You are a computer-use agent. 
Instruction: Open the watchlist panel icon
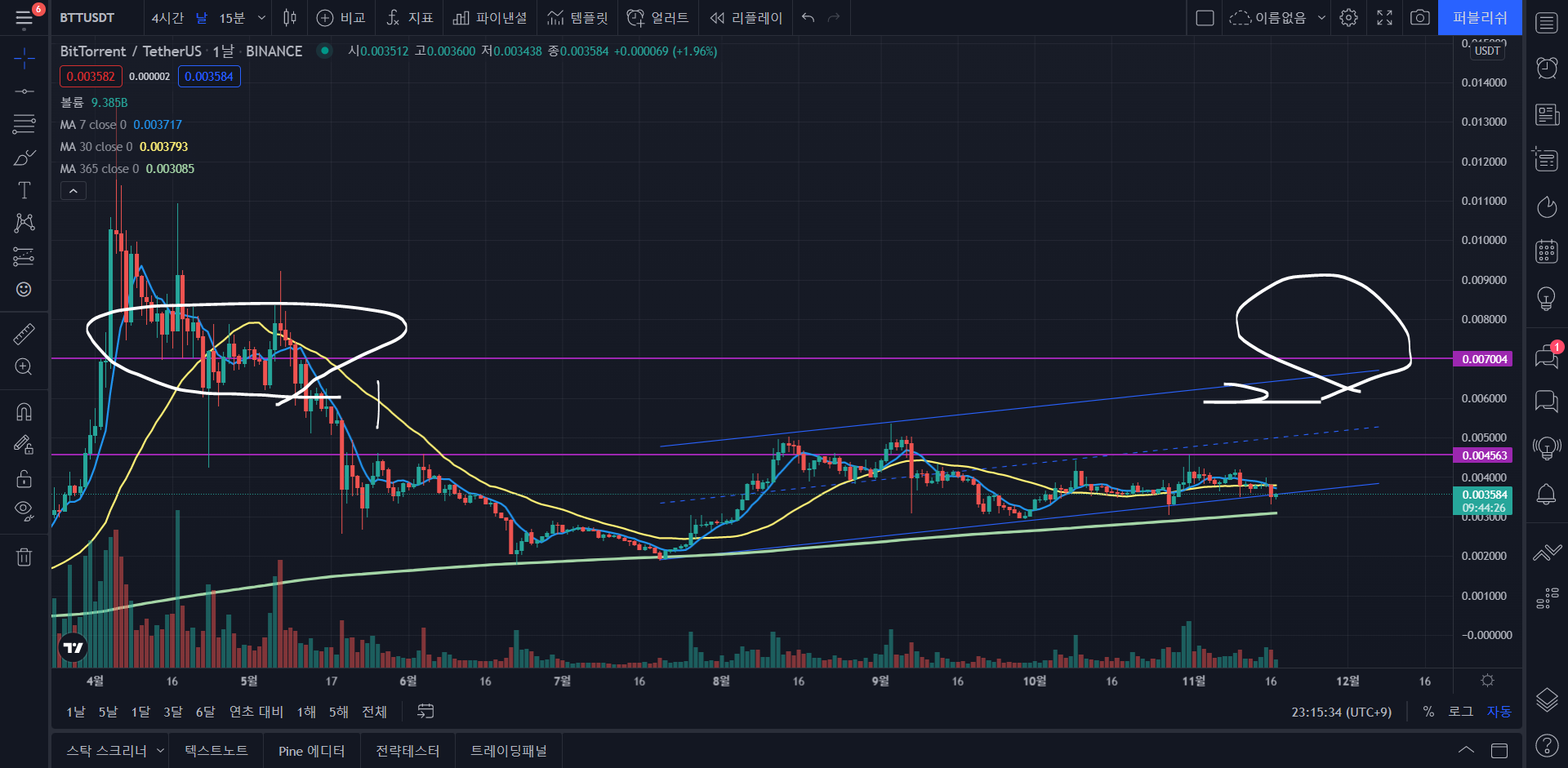[x=1547, y=23]
